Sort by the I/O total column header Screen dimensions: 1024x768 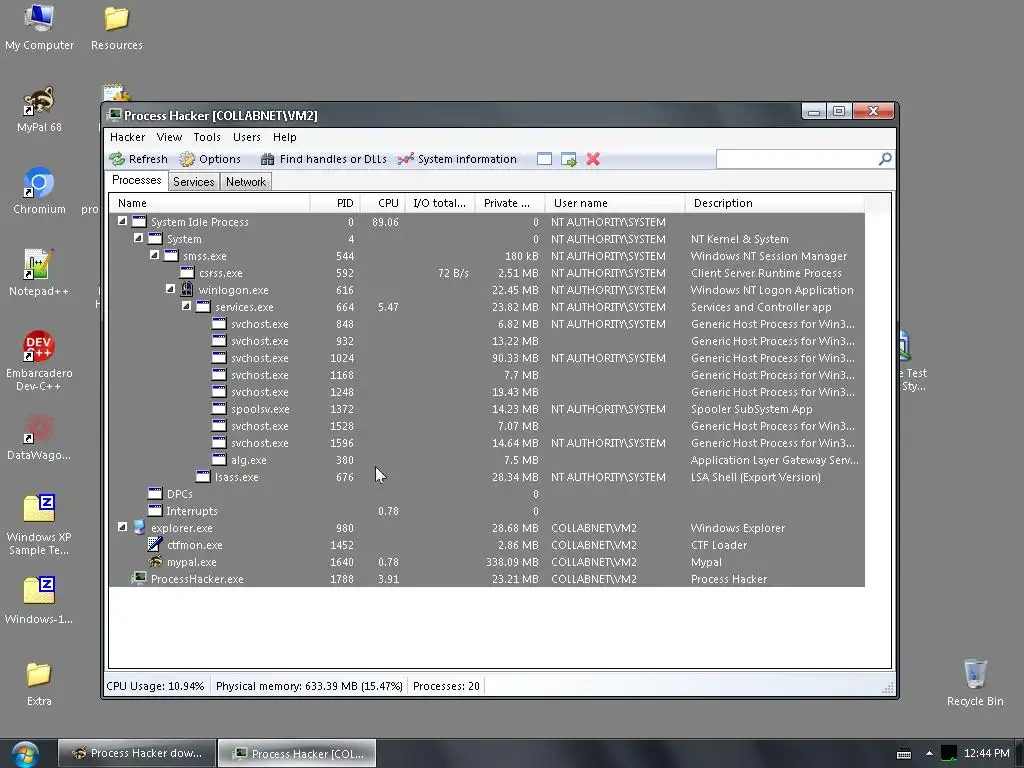(440, 203)
